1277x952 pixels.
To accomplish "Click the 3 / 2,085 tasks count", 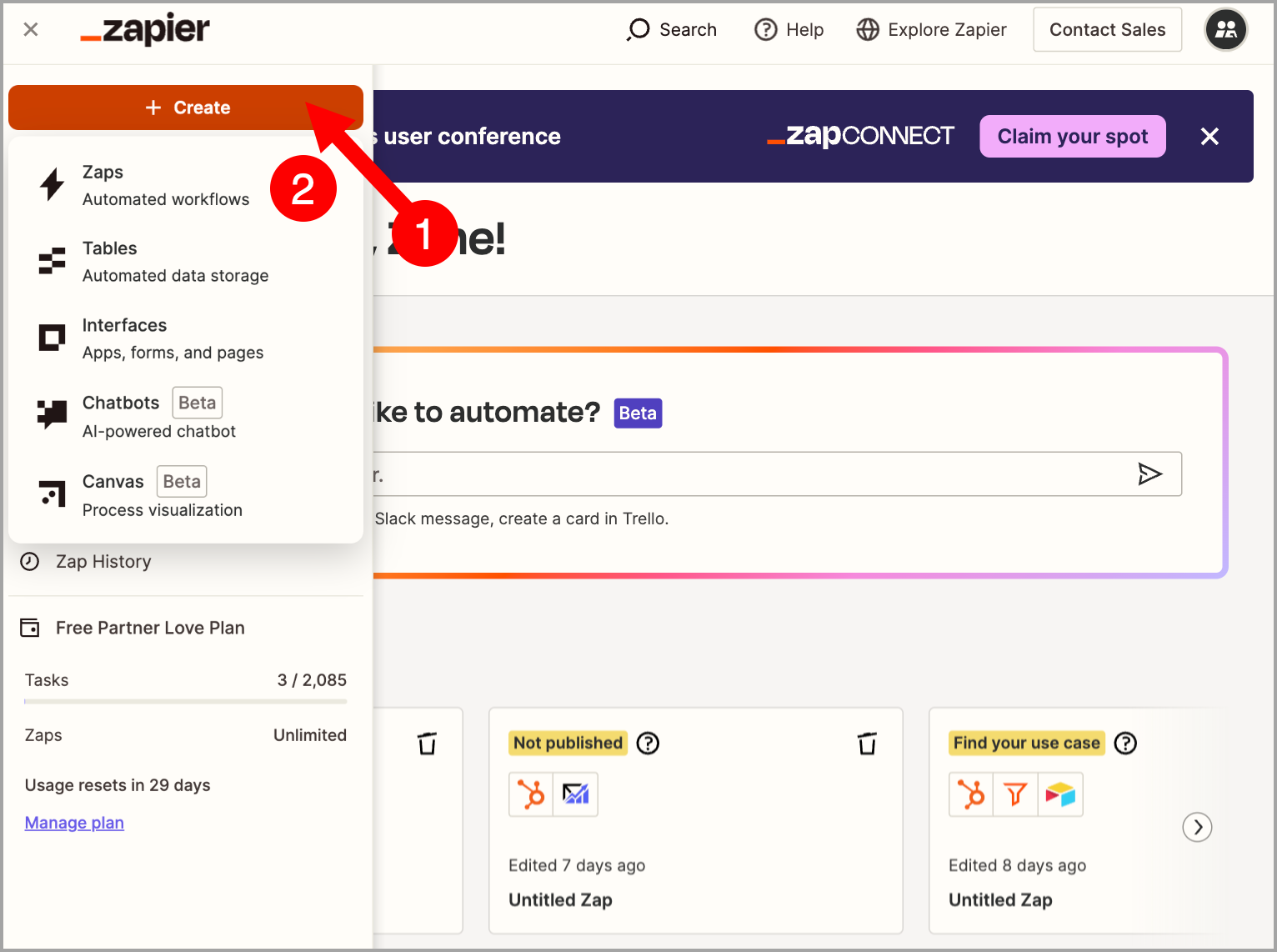I will click(312, 680).
